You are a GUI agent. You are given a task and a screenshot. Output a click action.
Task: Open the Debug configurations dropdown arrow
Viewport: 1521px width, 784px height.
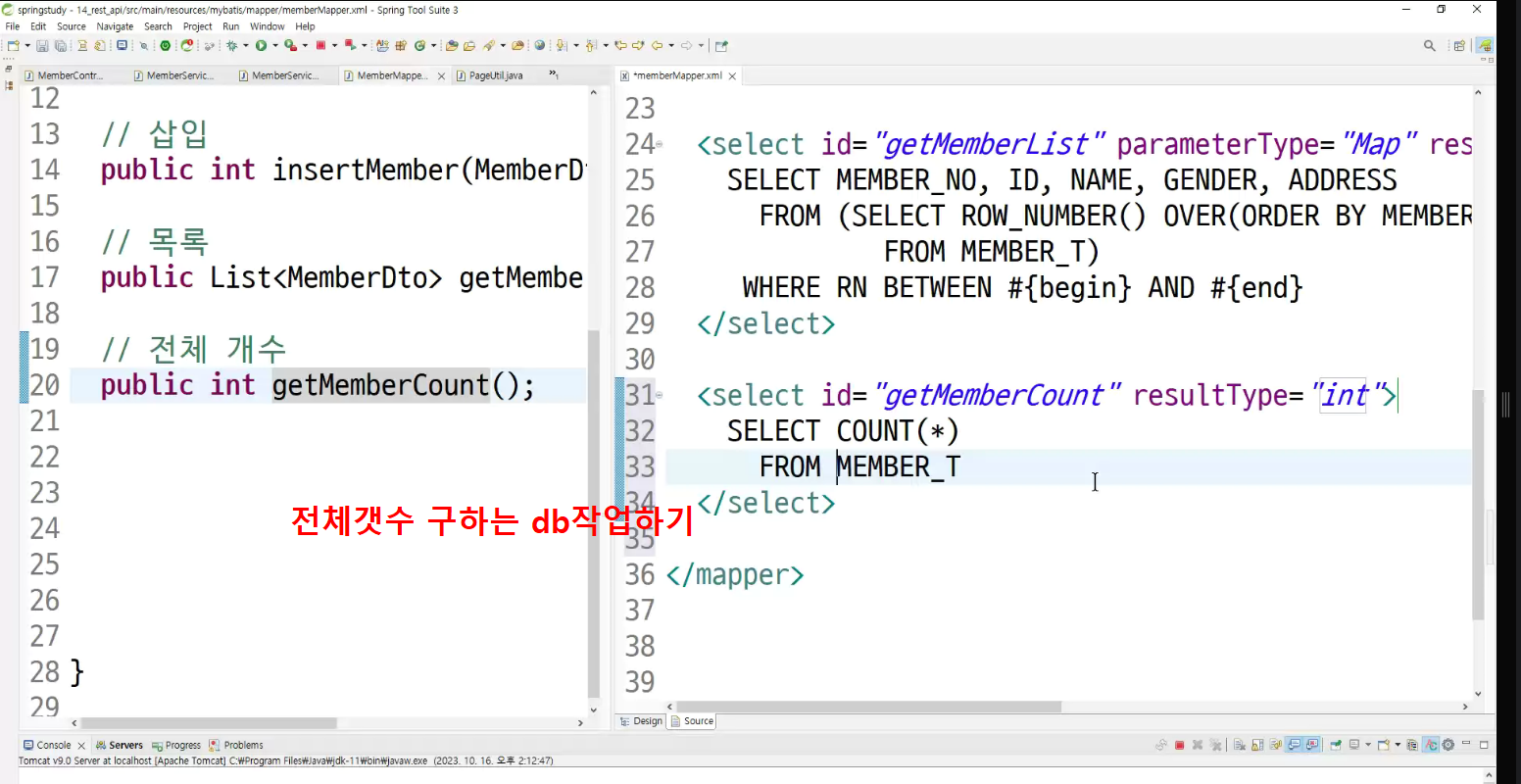[x=245, y=45]
